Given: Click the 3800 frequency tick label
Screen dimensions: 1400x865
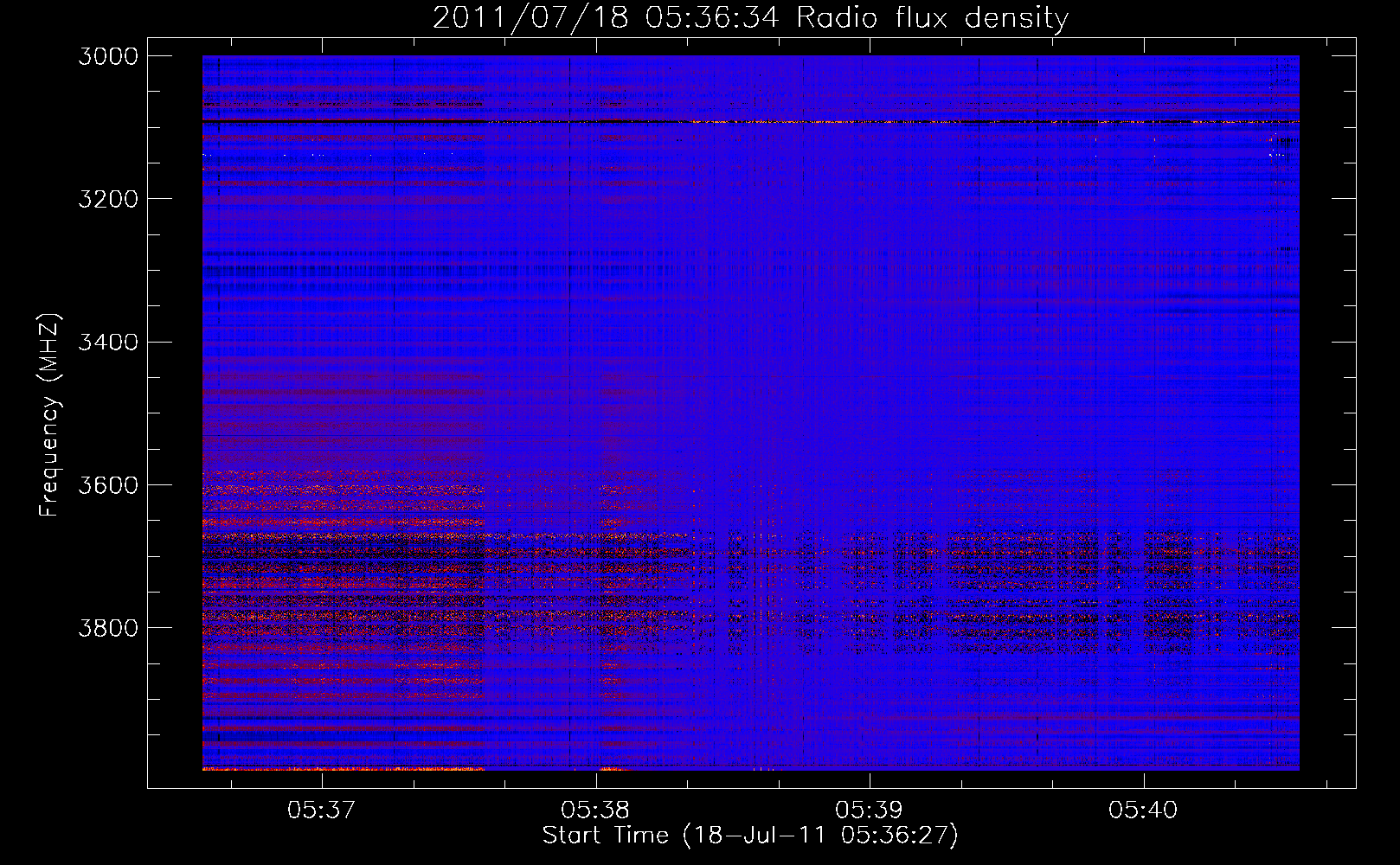Looking at the screenshot, I should 108,627.
